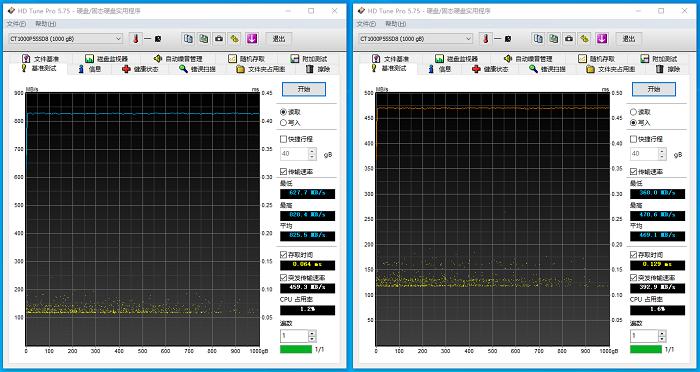Select the 写入 write radio button in left window
Screen dimensions: 700x372
coord(290,123)
